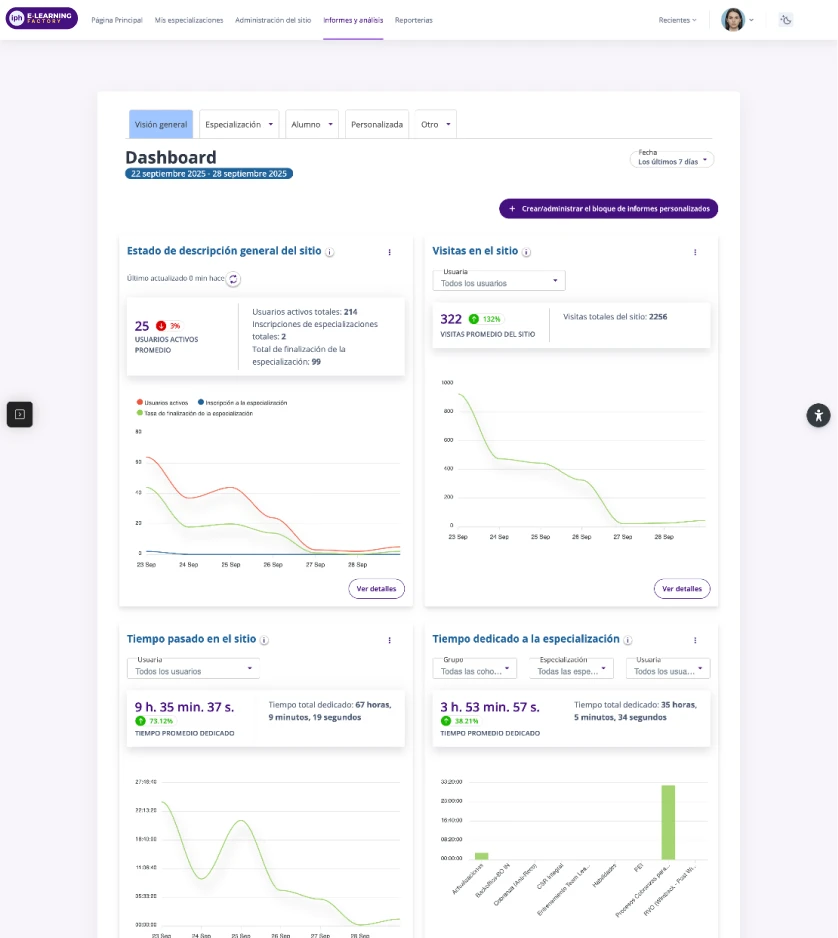The width and height of the screenshot is (838, 938).
Task: Open three-dot menu of Estado de descripción general block
Action: click(x=389, y=252)
